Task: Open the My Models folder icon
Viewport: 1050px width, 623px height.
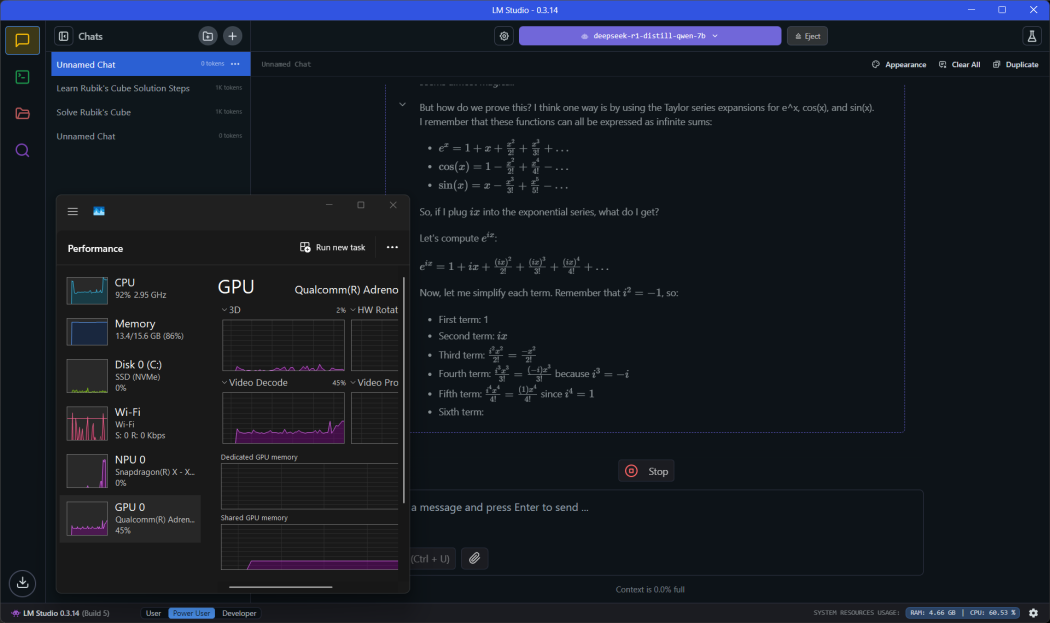Action: (x=22, y=113)
